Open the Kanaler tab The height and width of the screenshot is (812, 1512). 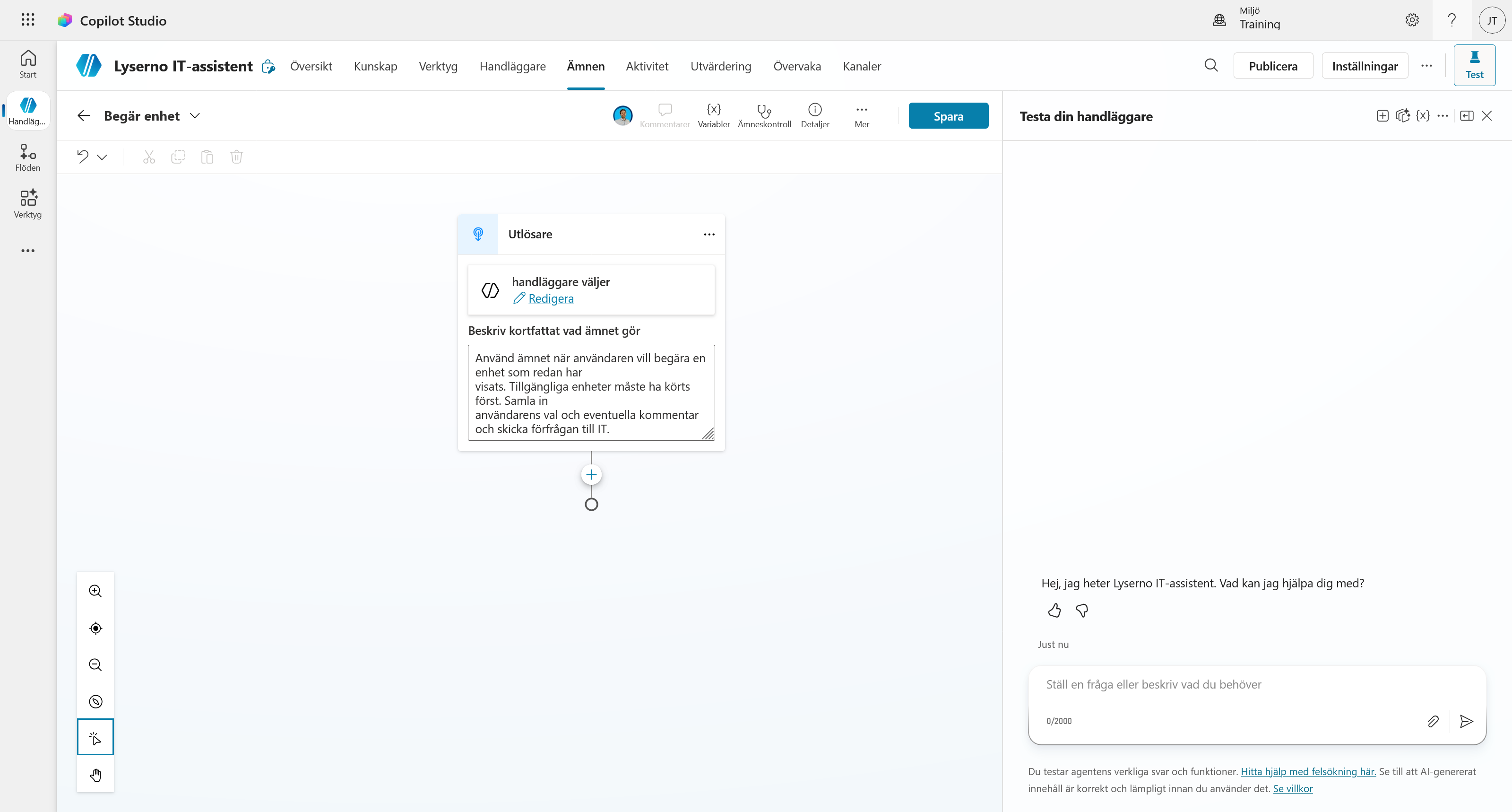[x=862, y=66]
